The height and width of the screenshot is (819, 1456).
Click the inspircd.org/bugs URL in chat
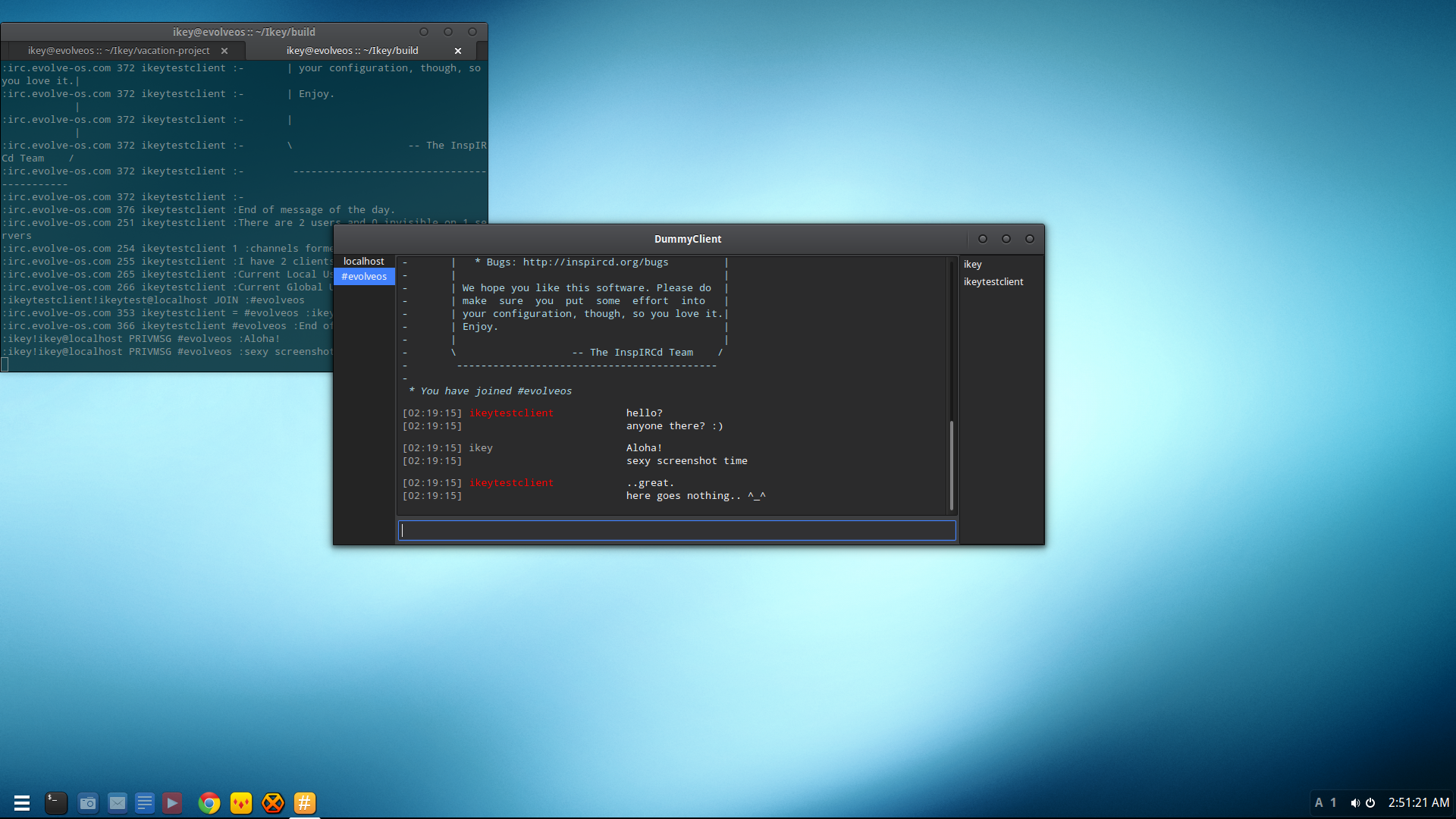[595, 262]
